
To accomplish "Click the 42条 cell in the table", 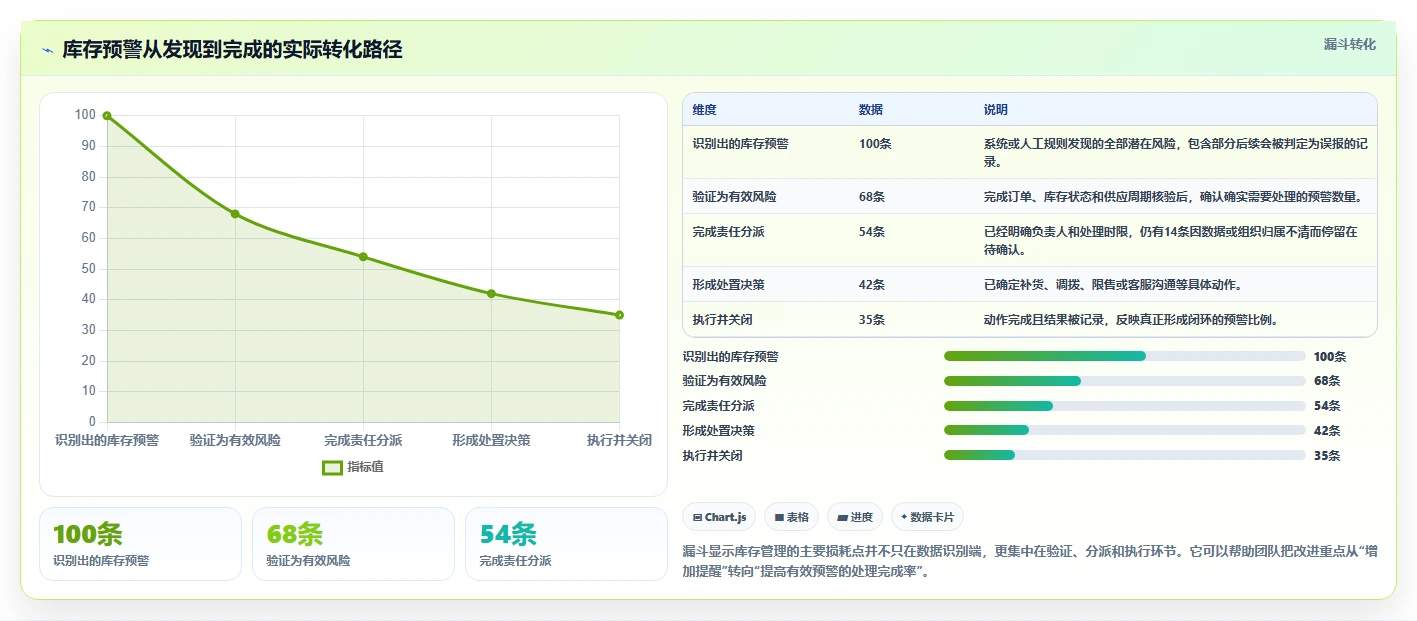I will coord(872,285).
